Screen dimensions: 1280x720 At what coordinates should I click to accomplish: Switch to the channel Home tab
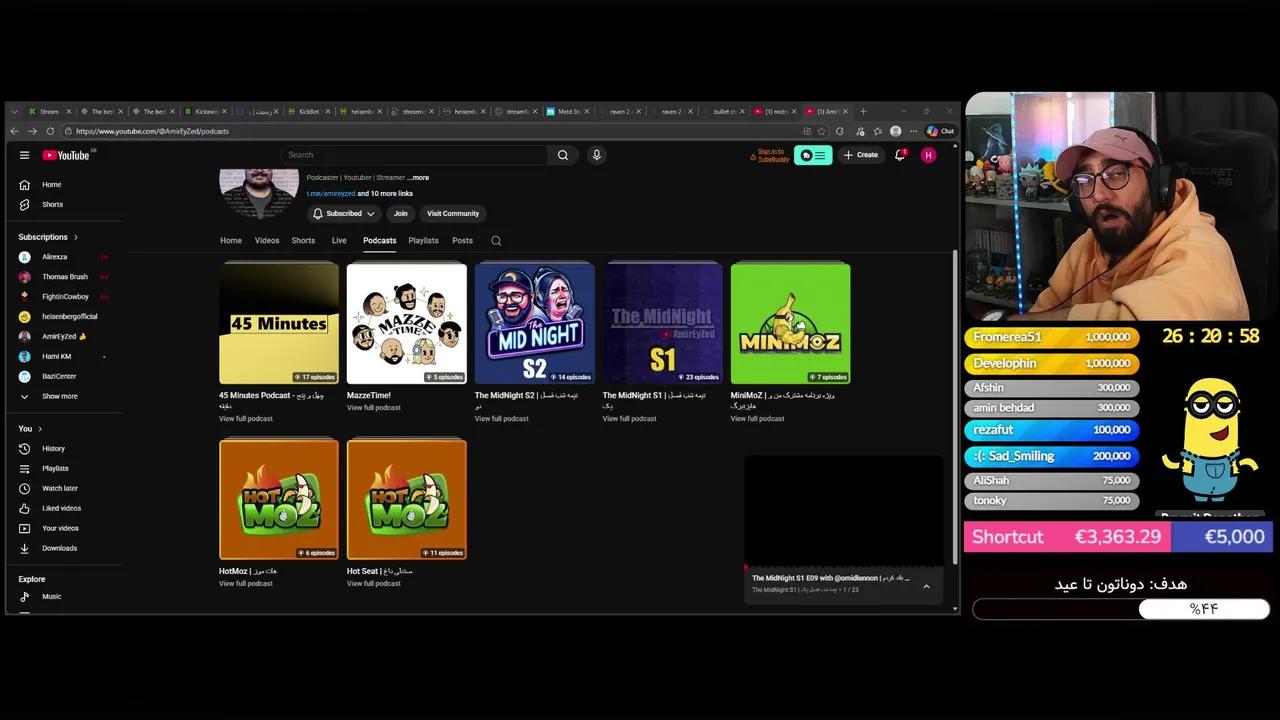point(231,240)
